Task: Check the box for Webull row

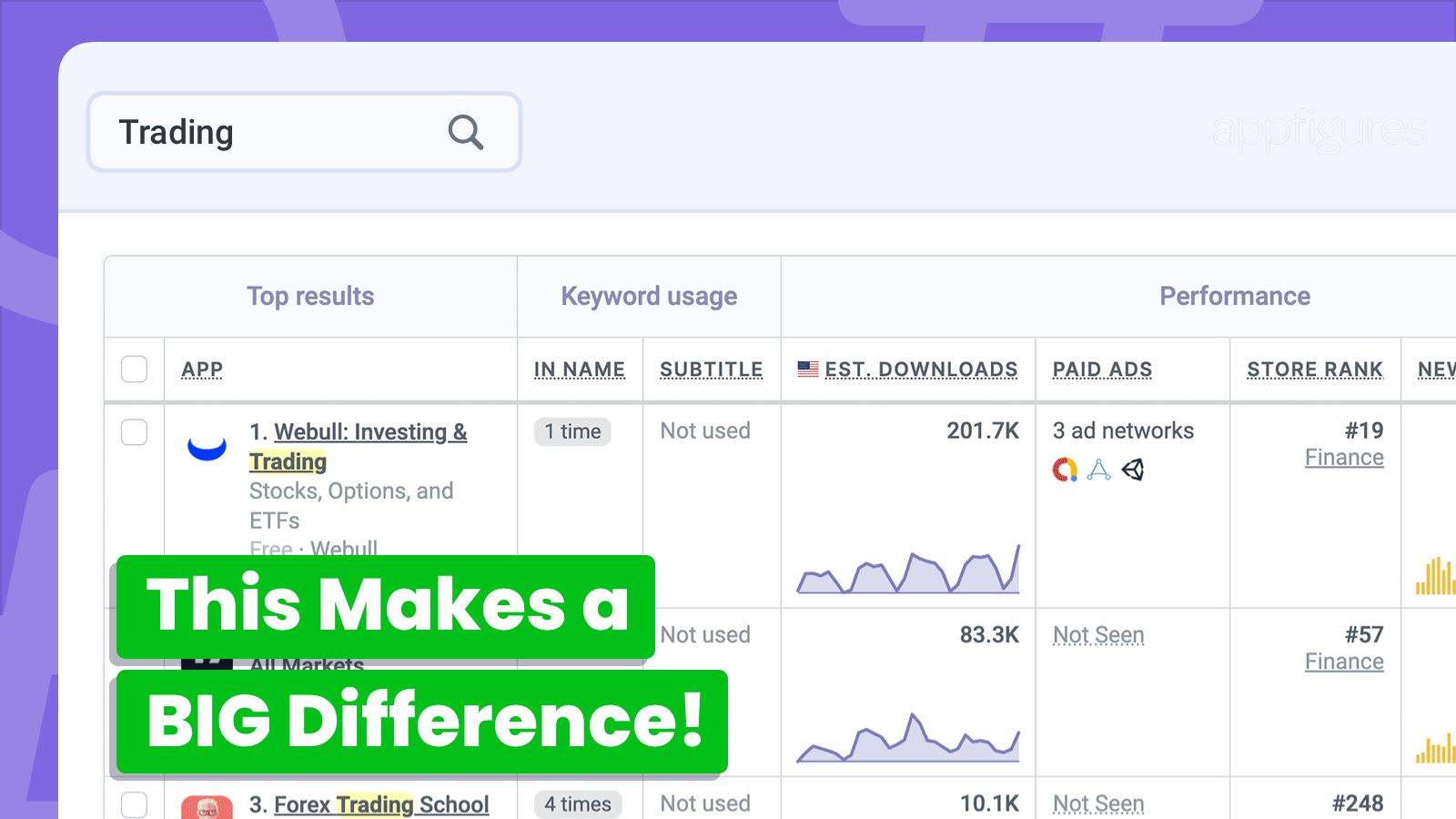Action: [135, 431]
